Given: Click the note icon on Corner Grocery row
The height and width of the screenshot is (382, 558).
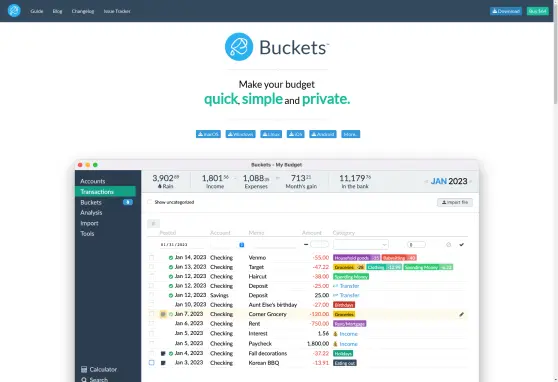Looking at the screenshot, I should point(163,314).
